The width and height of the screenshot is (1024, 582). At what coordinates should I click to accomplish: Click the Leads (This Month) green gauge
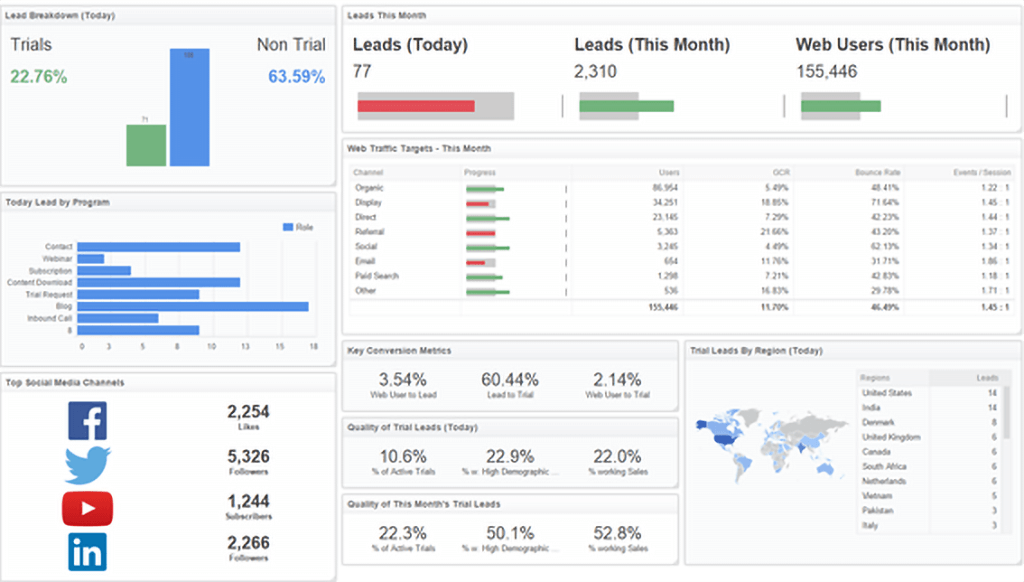click(x=626, y=106)
